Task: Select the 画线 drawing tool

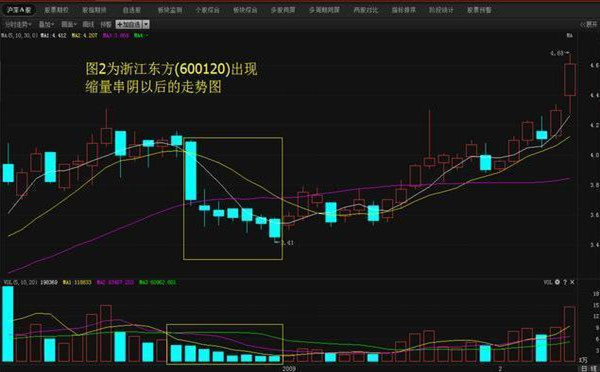Action: tap(88, 24)
